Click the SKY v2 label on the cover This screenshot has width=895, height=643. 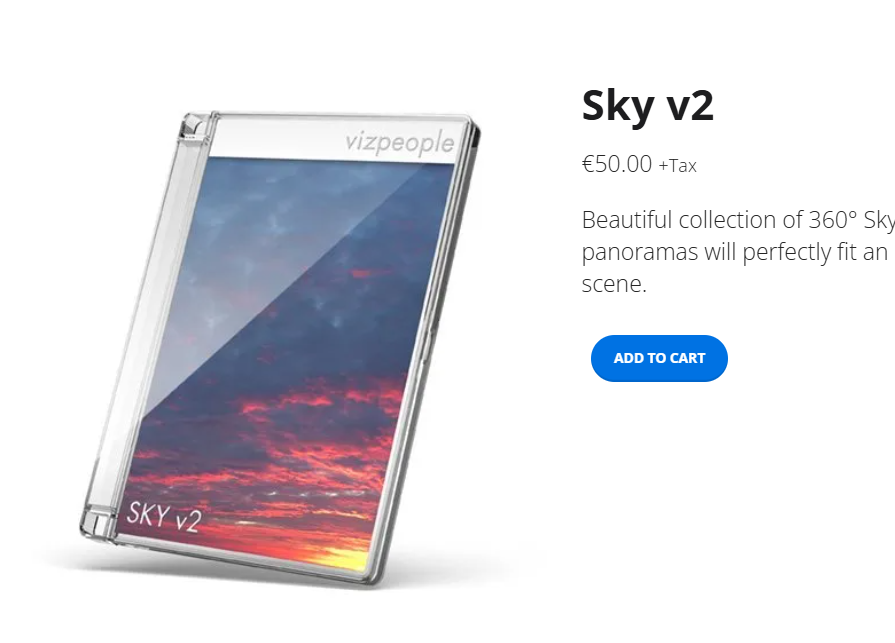point(164,517)
